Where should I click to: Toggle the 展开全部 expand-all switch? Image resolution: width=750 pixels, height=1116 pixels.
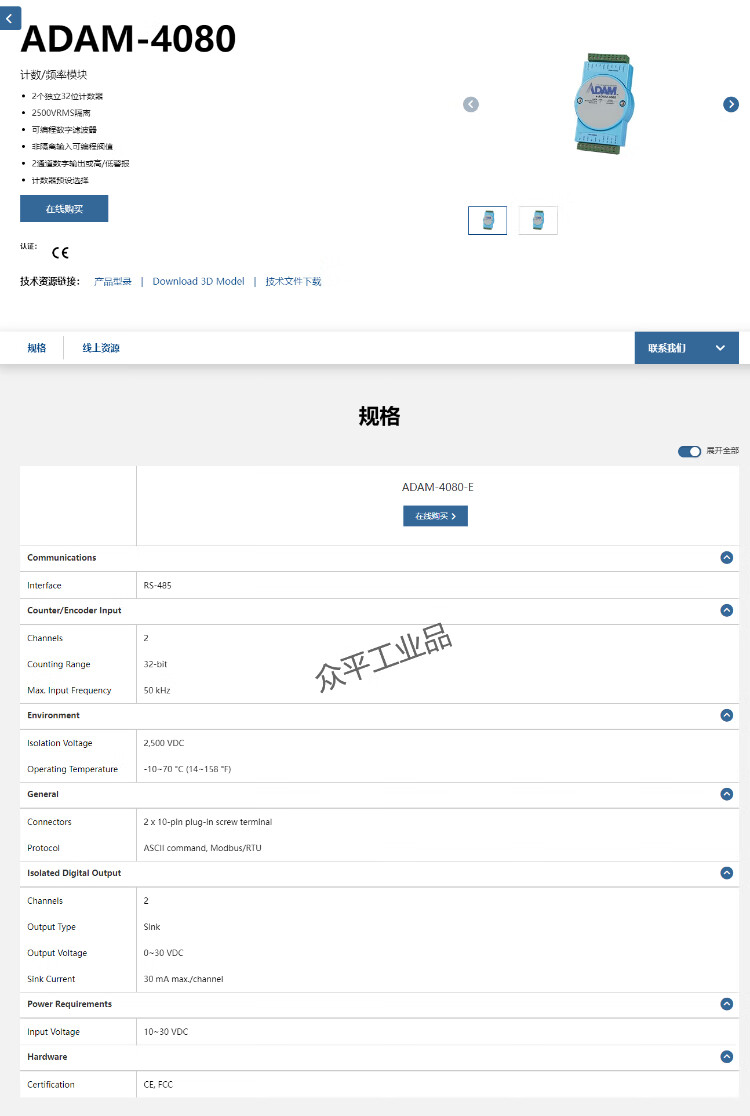pyautogui.click(x=690, y=451)
